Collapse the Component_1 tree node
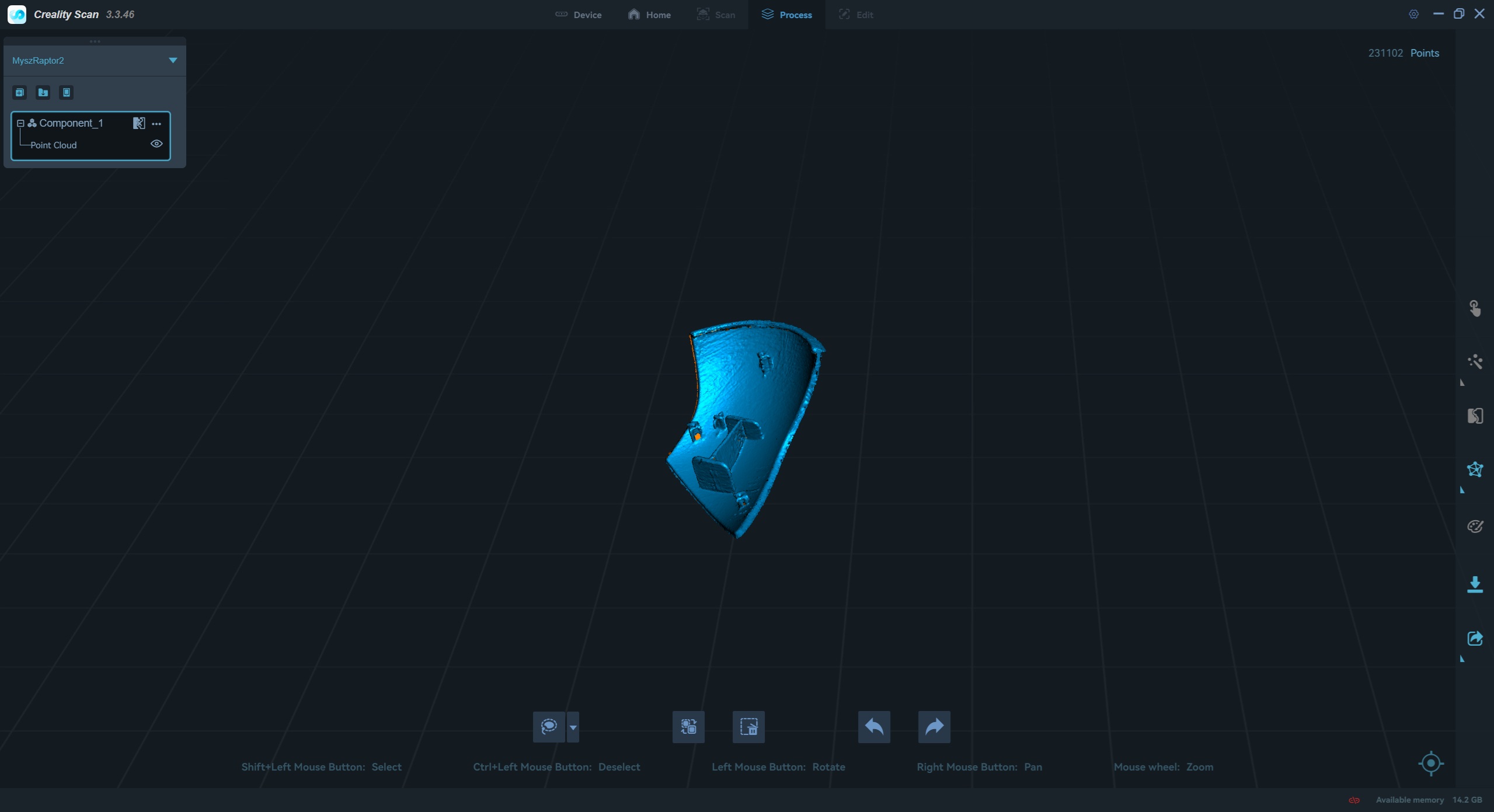The height and width of the screenshot is (812, 1494). point(20,123)
